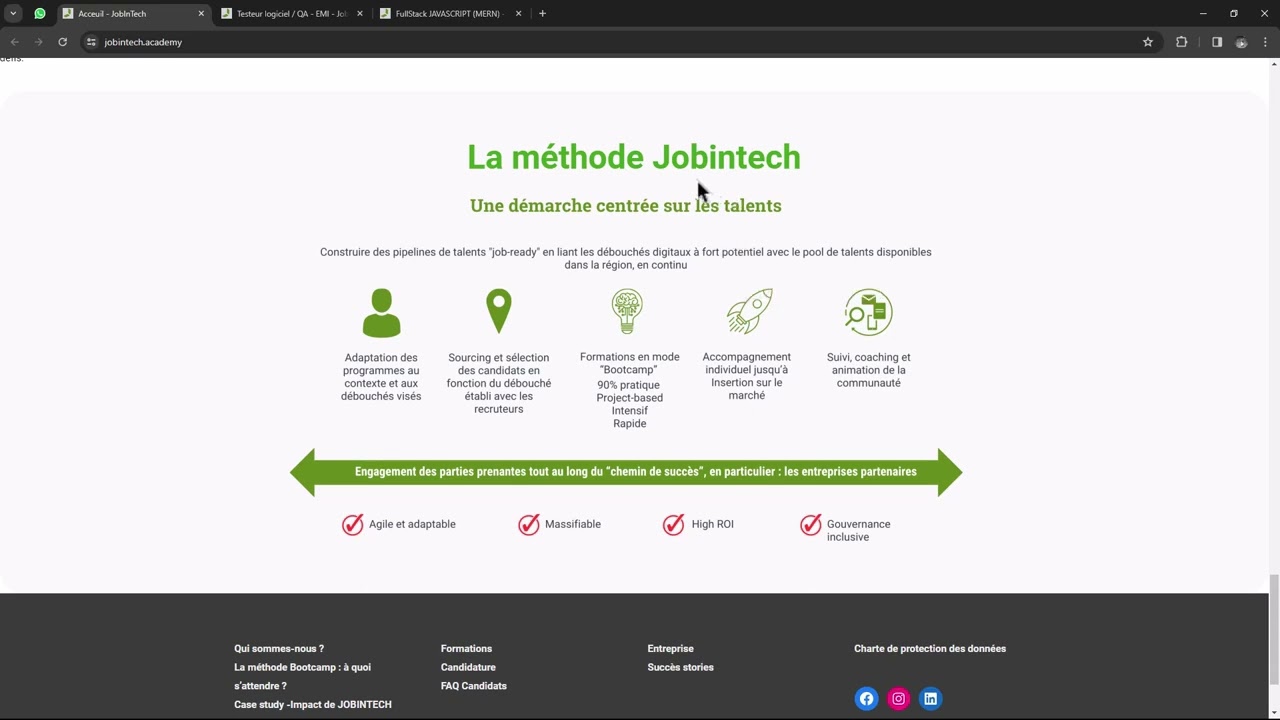Image resolution: width=1280 pixels, height=720 pixels.
Task: Click the rocket icon above Accompagnement individuel
Action: [750, 311]
